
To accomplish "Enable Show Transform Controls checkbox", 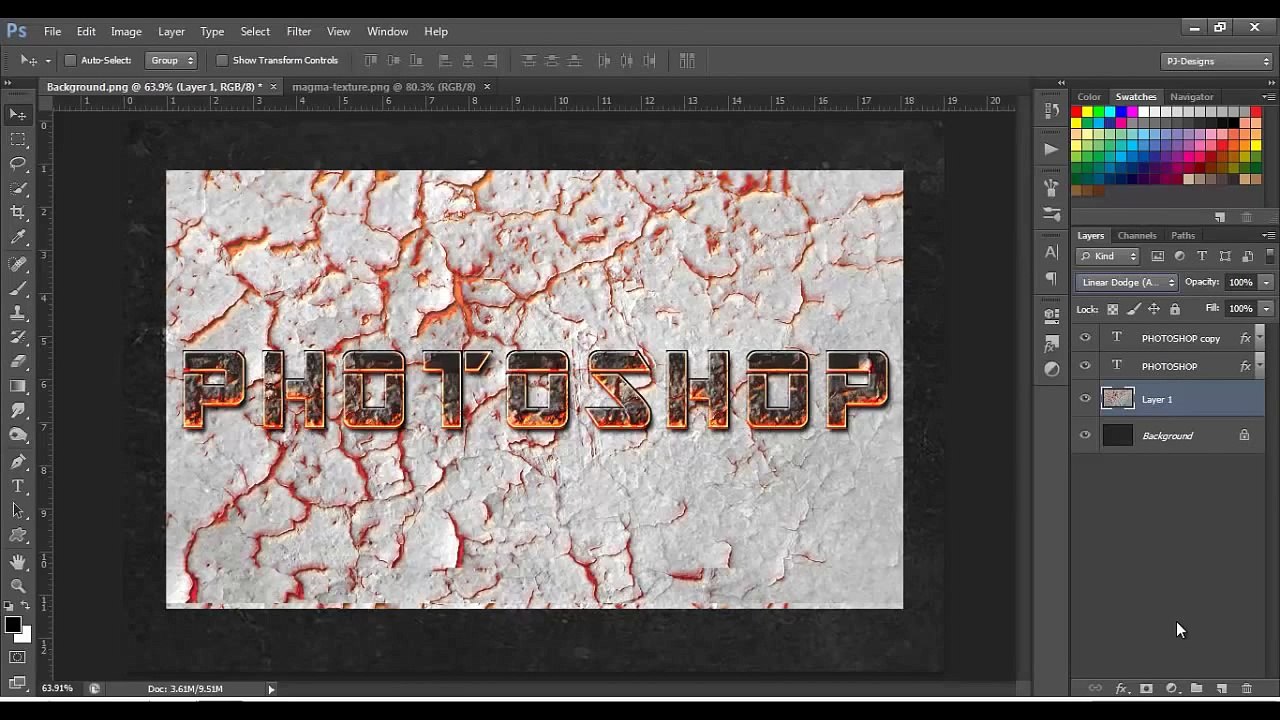I will [222, 61].
